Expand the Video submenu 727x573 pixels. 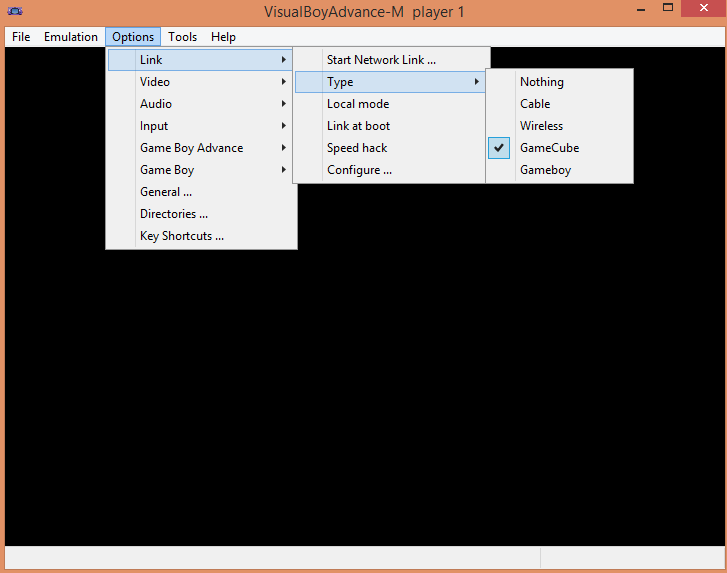click(x=200, y=82)
